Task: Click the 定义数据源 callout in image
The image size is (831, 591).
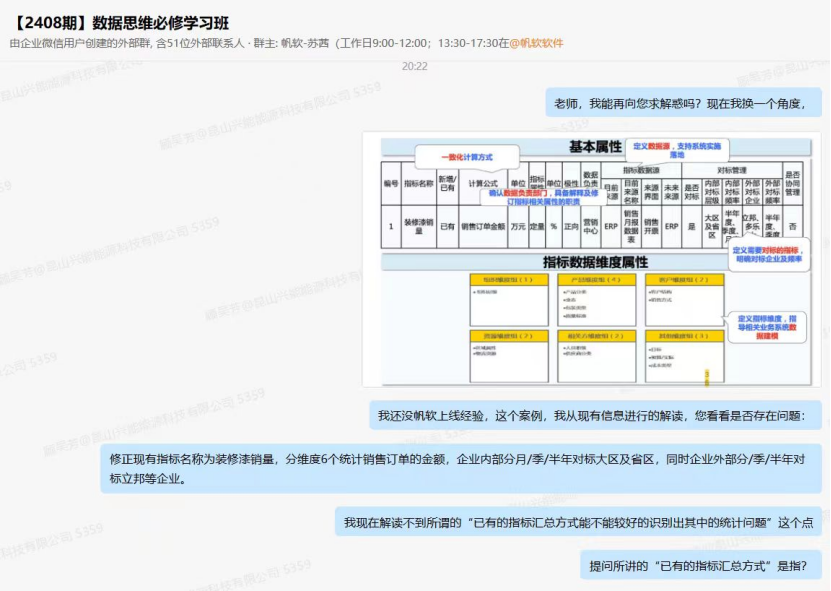Action: tap(675, 151)
